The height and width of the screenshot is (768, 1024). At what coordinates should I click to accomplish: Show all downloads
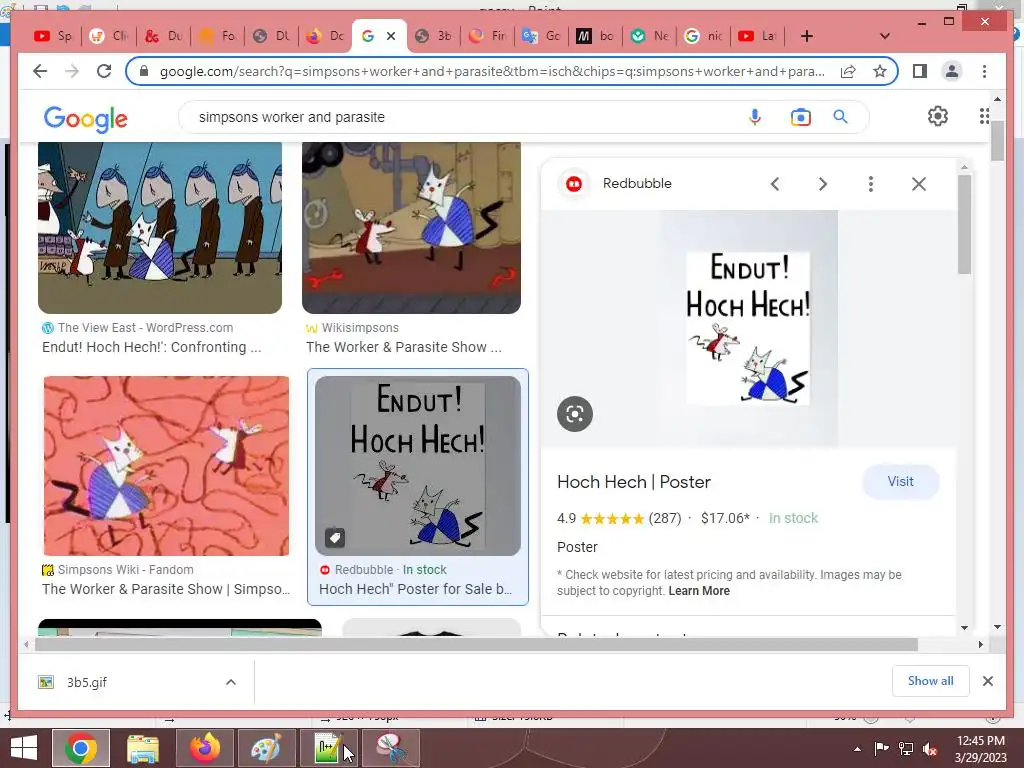tap(931, 681)
